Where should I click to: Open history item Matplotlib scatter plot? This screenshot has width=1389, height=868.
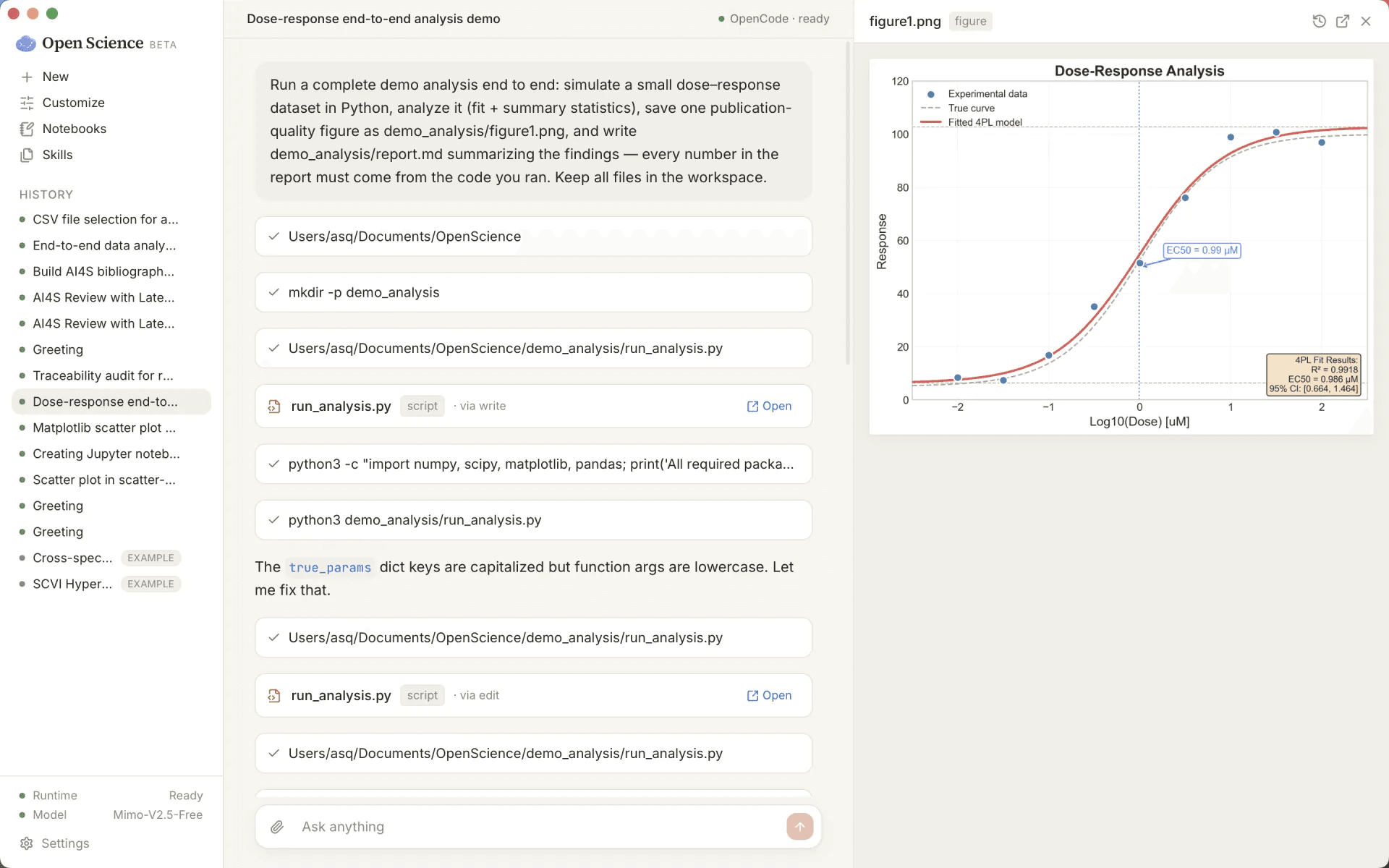point(111,427)
